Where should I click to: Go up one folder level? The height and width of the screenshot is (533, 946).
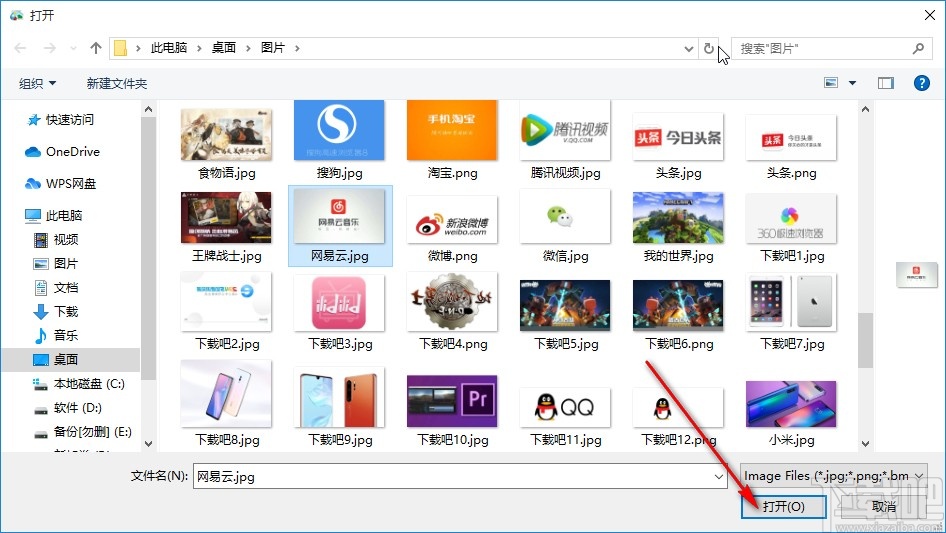tap(95, 48)
